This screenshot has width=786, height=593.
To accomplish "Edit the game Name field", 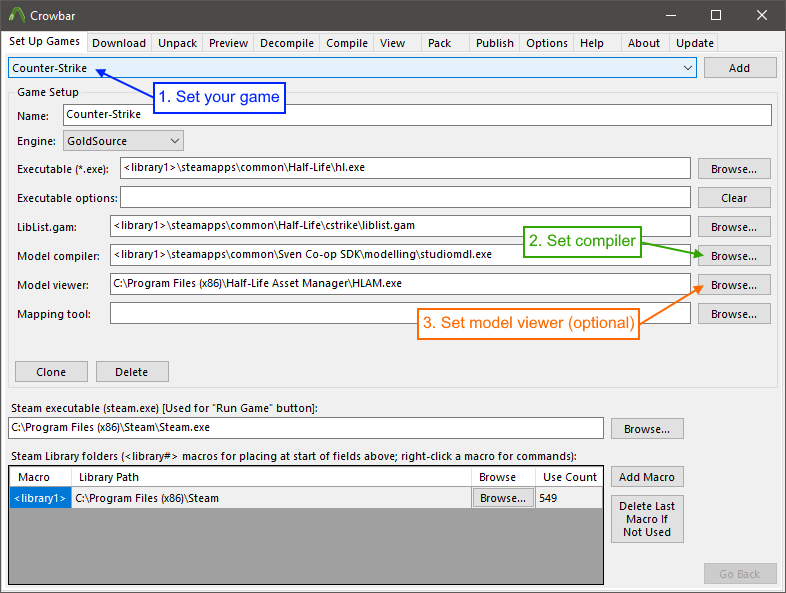I will coord(417,115).
